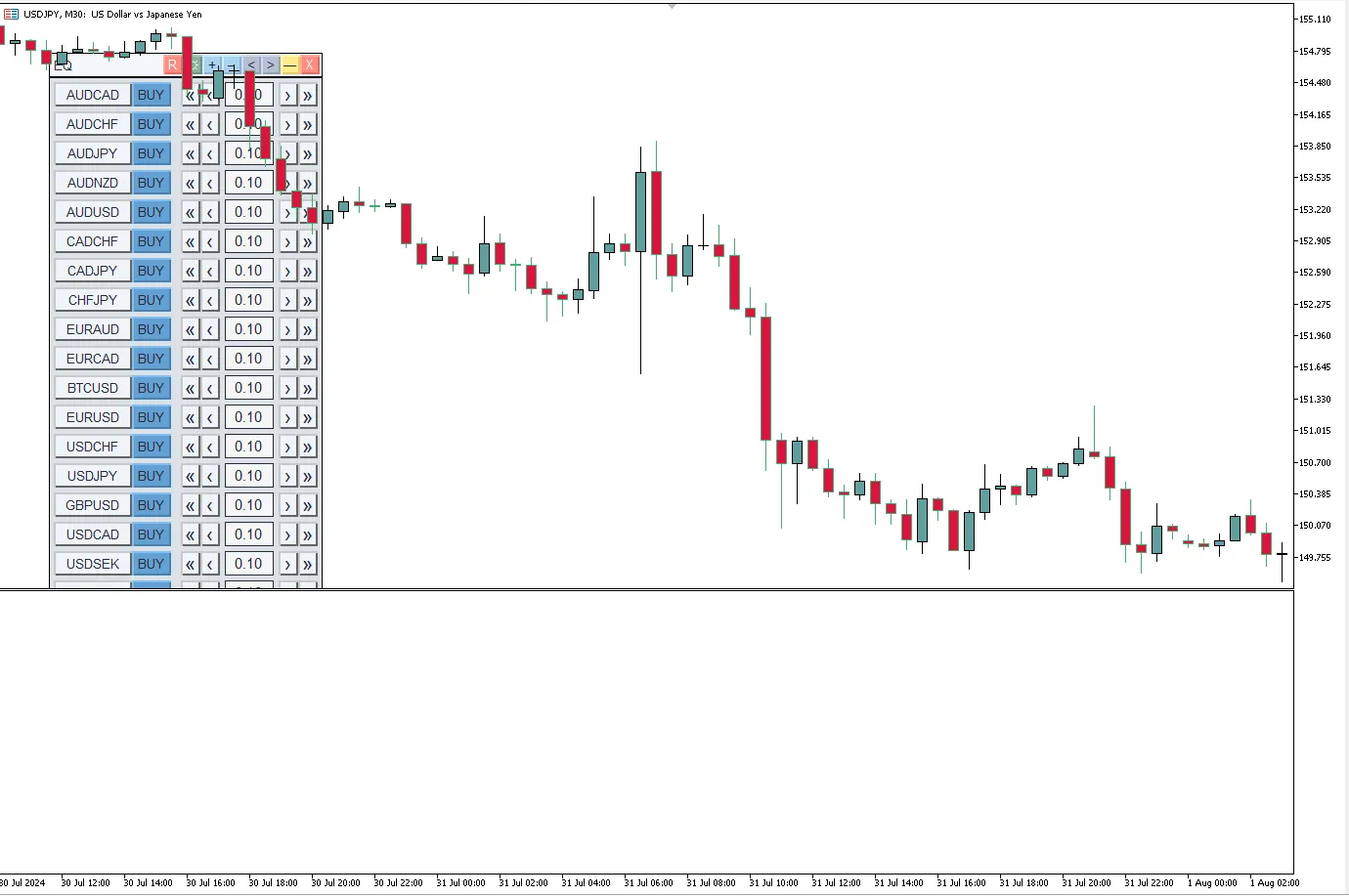Increase USDSEK lot with double-right arrow

307,564
